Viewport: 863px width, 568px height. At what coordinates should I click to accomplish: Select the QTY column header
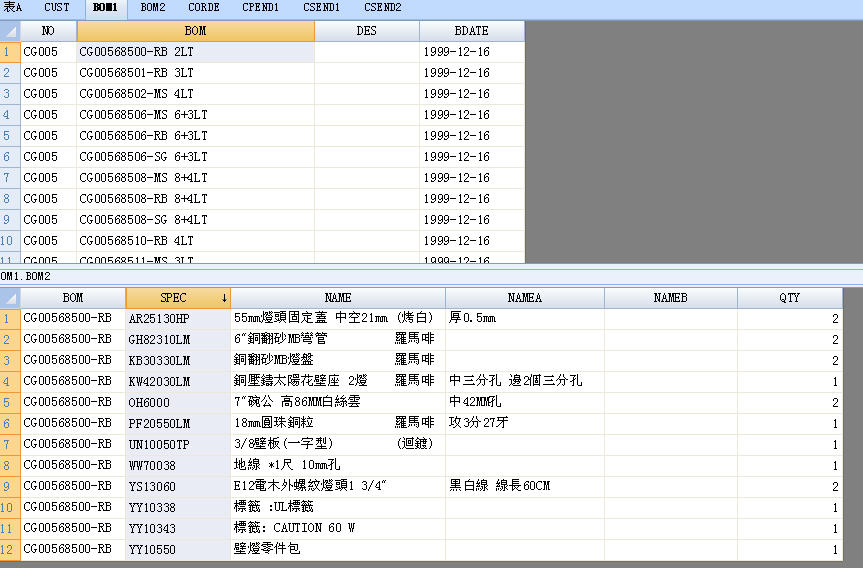(789, 298)
